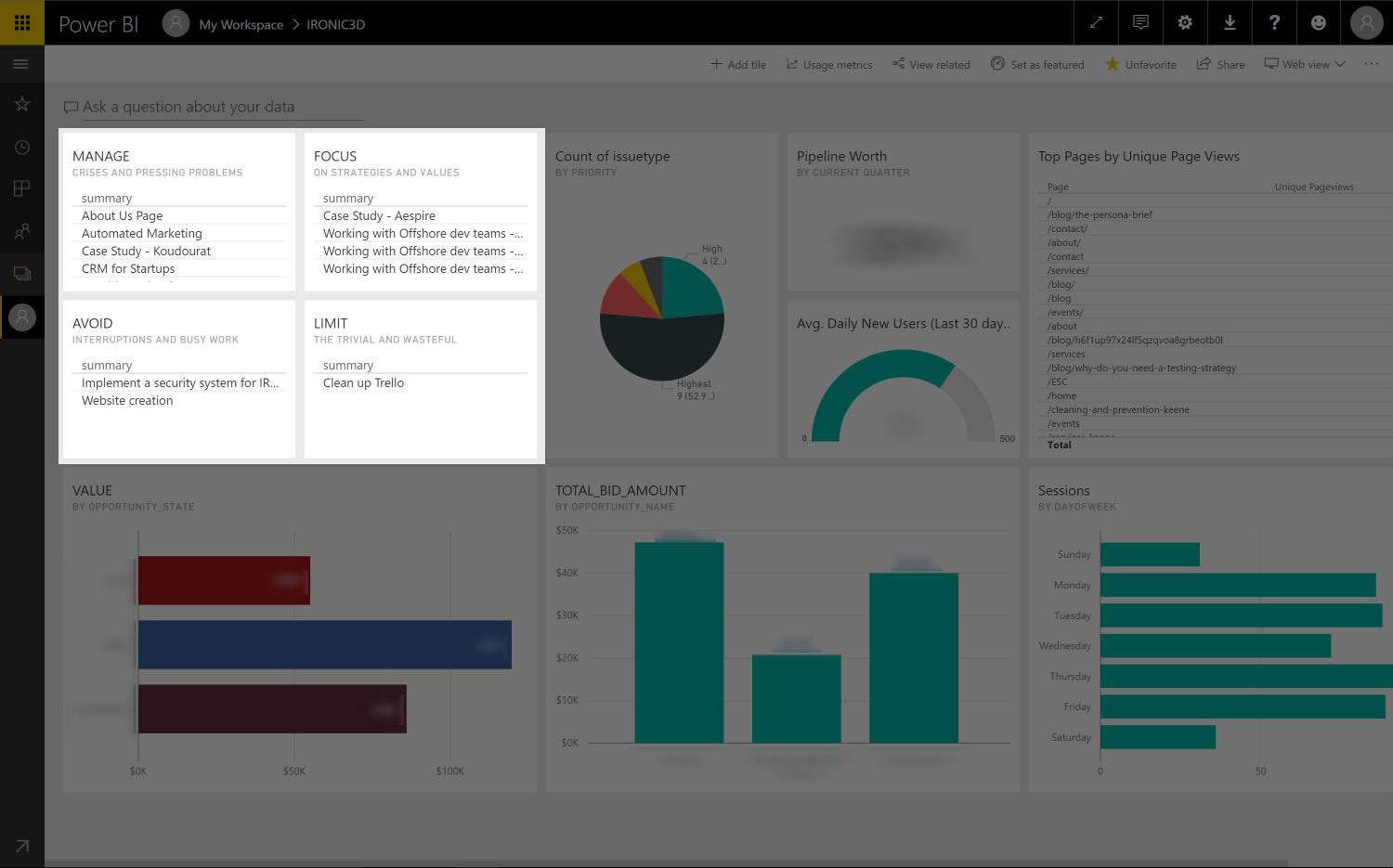Viewport: 1393px width, 868px height.
Task: Click Wednesday bar in Sessions chart
Action: pyautogui.click(x=1216, y=645)
